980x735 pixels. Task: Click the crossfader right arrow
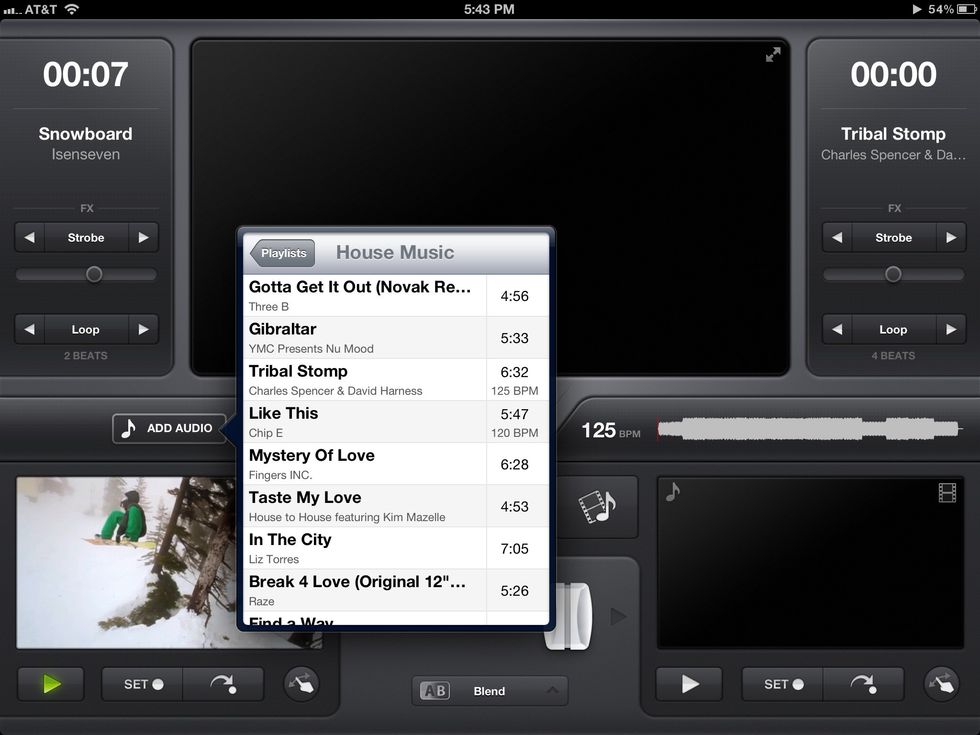pos(618,616)
